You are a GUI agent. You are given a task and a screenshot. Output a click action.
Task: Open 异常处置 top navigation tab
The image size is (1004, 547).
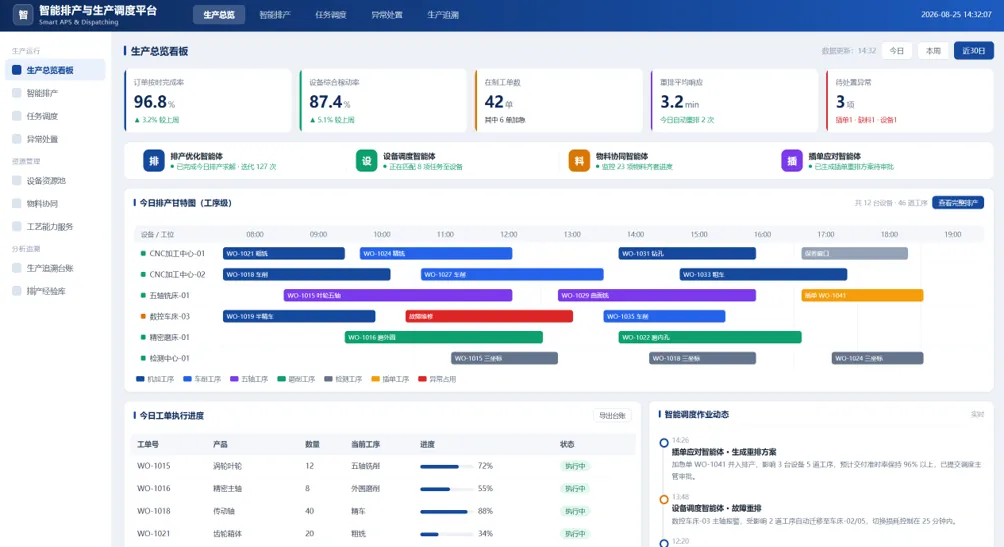point(387,15)
